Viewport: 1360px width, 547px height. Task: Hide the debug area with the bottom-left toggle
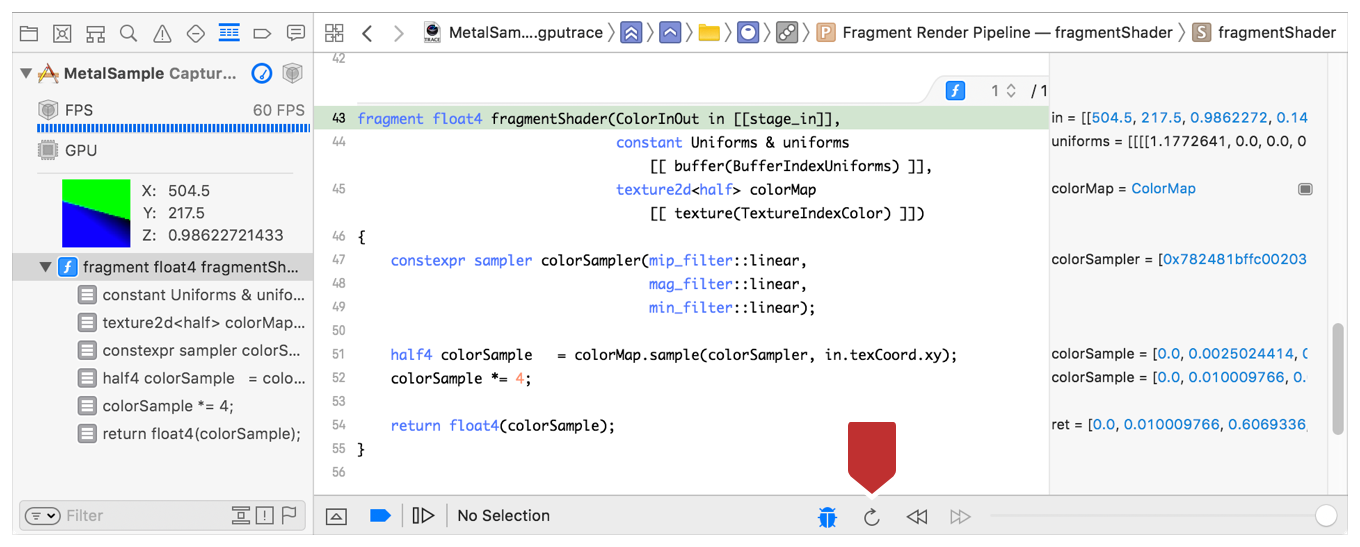pos(337,516)
